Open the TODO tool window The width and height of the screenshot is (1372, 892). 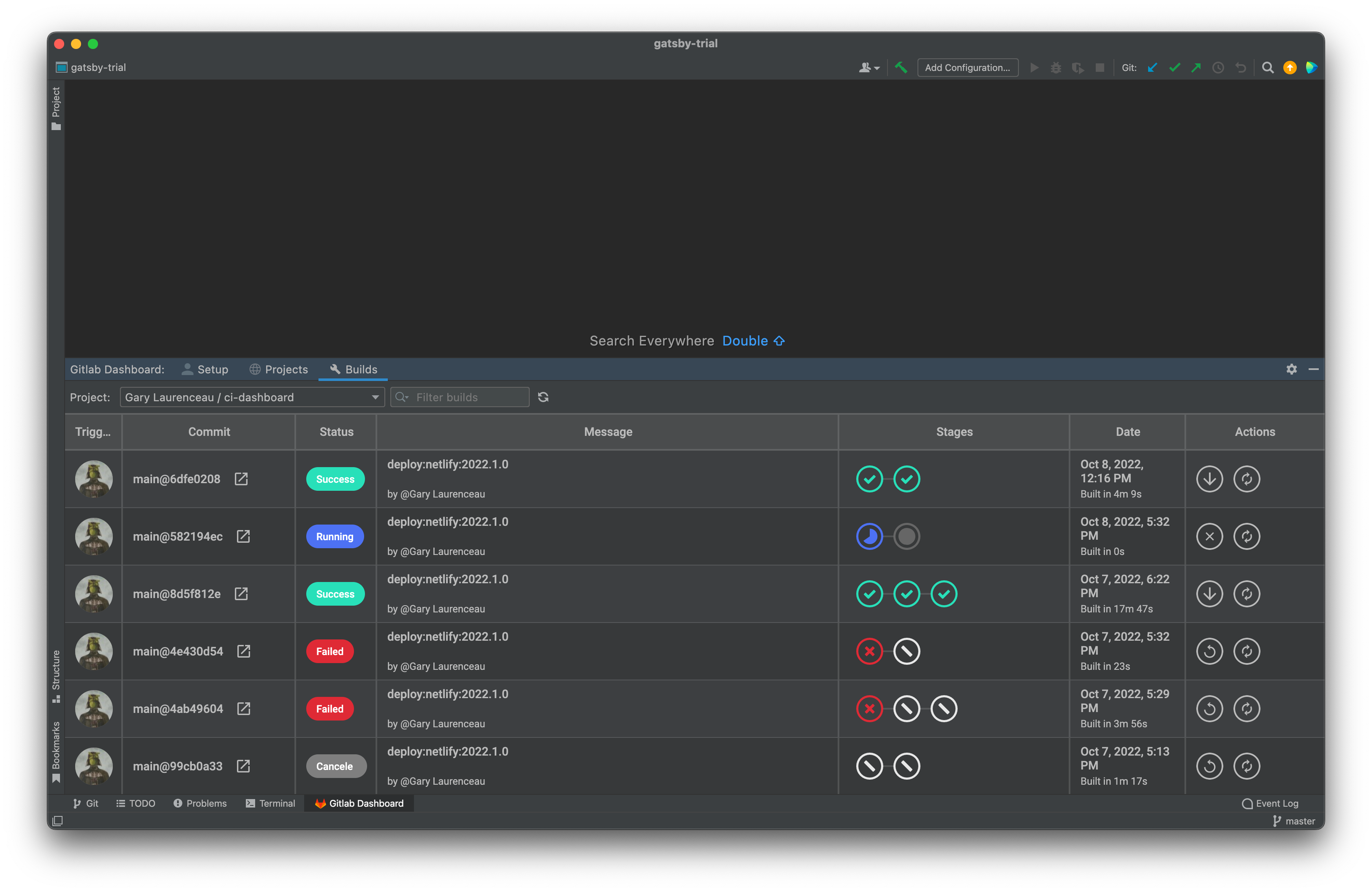[x=136, y=803]
